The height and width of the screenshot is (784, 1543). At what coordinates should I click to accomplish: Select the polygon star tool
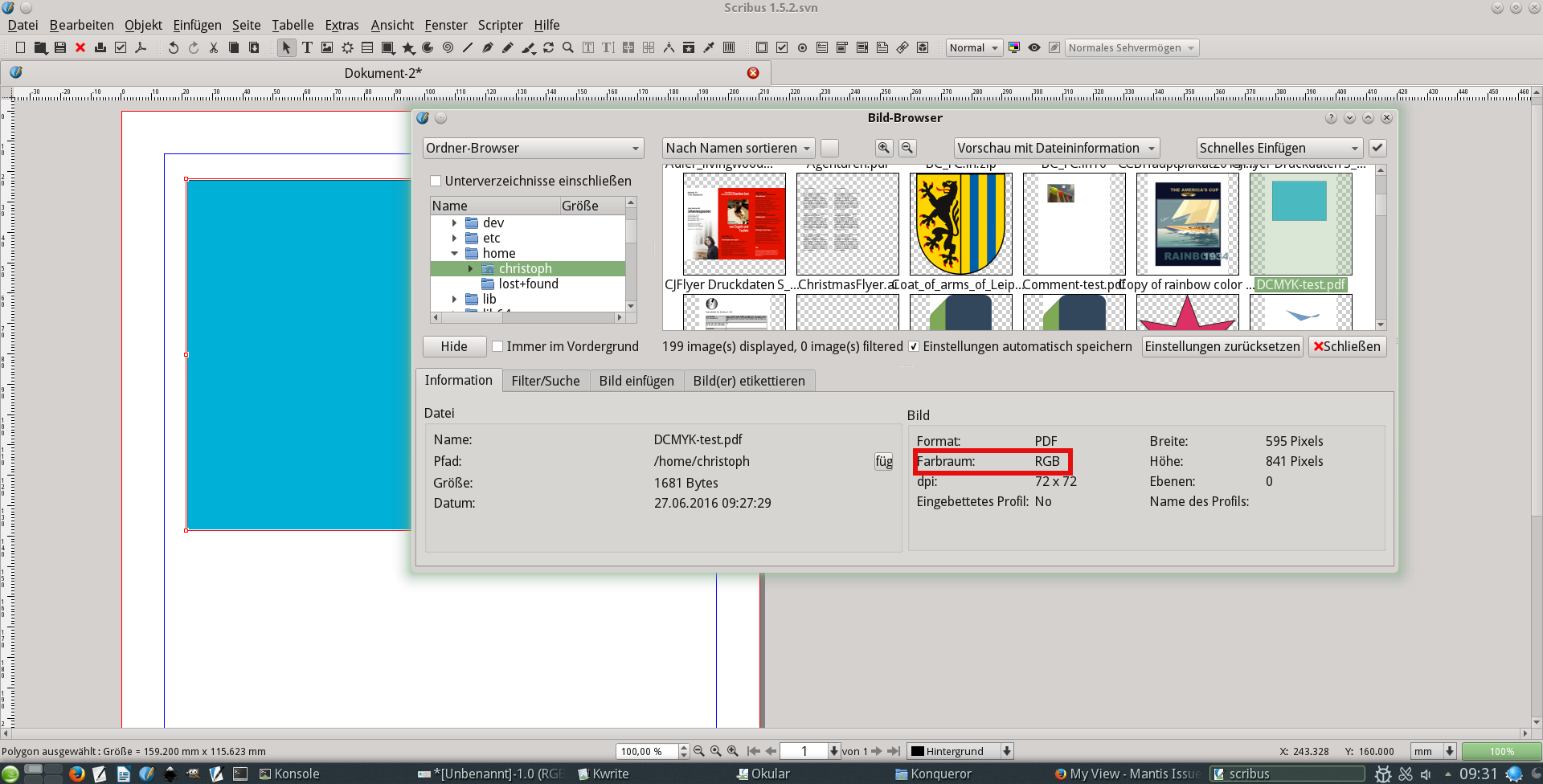coord(407,48)
